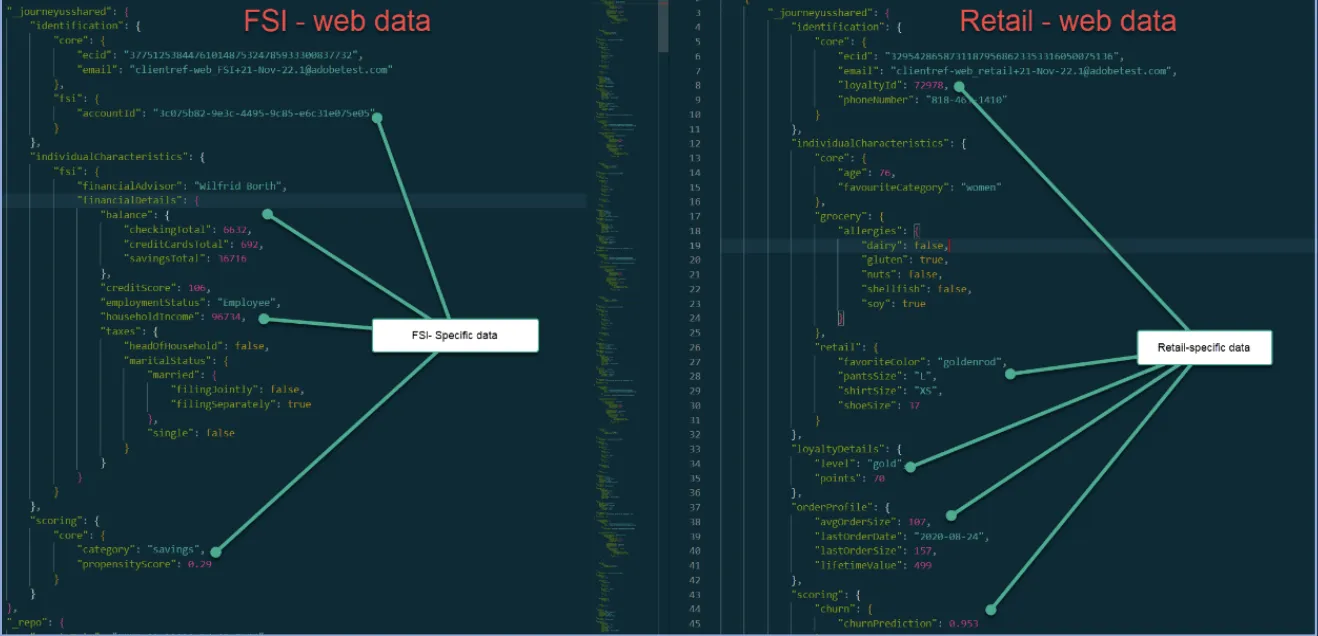Select the "financialAdvisor" line
The width and height of the screenshot is (1318, 636).
(x=183, y=186)
